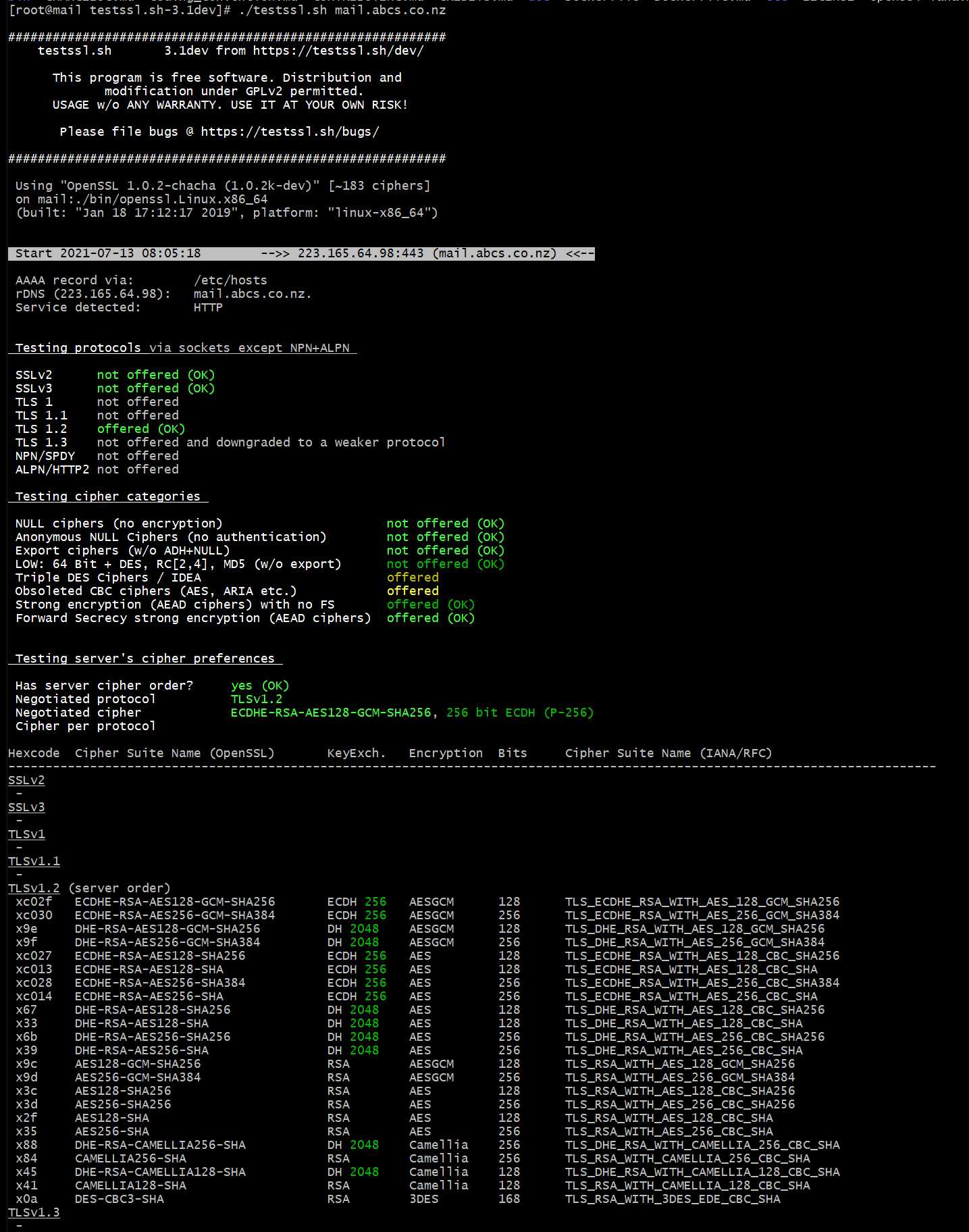Click the underlined 'SSLv3' section label
969x1232 pixels.
pos(26,807)
